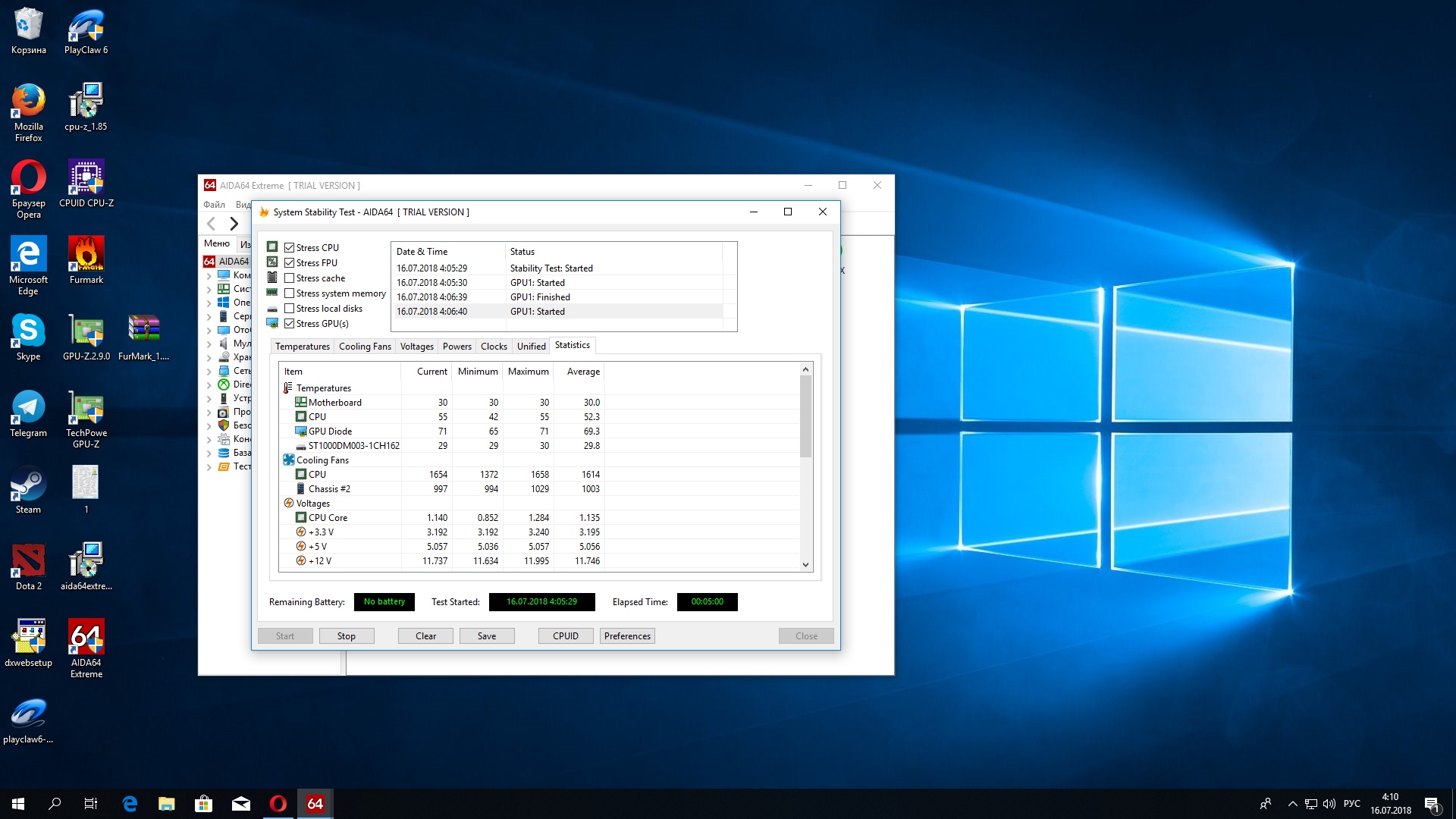Open the Файл menu in AIDA64
Screen dimensions: 1456x819
[x=215, y=205]
